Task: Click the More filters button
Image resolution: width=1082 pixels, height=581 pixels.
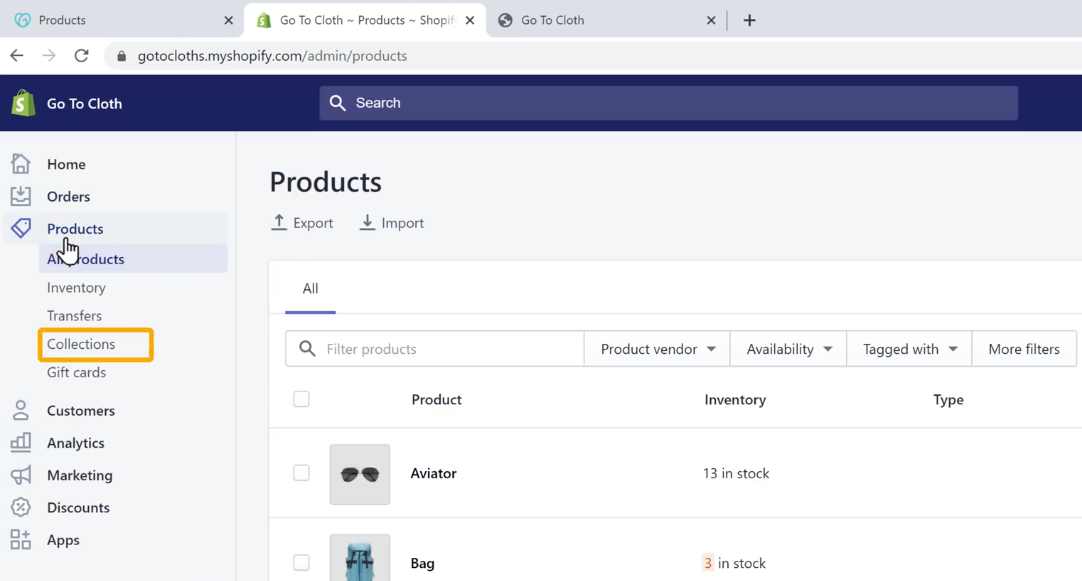Action: tap(1024, 348)
